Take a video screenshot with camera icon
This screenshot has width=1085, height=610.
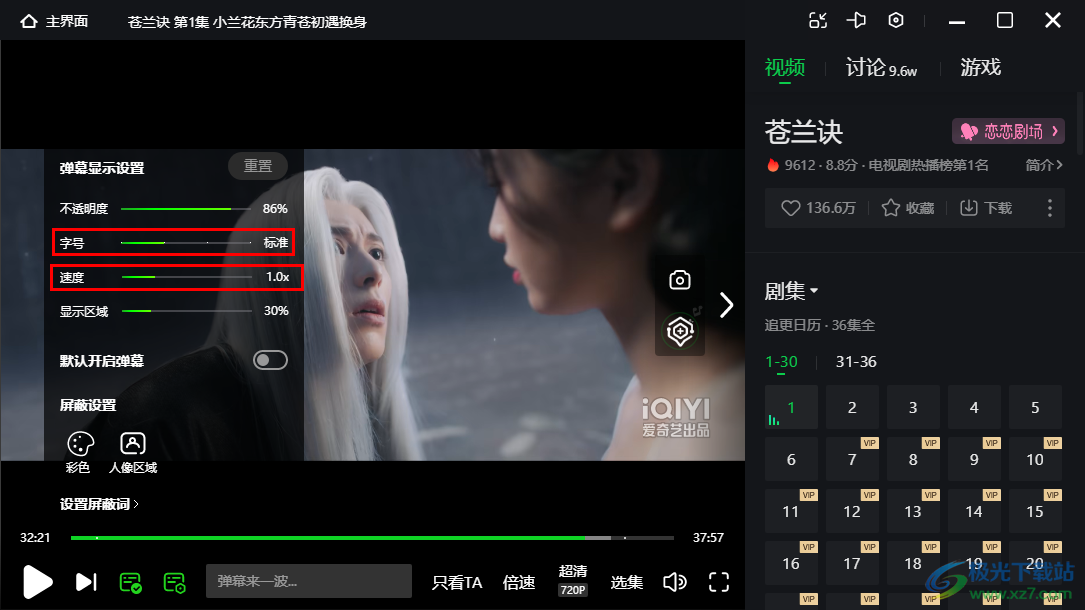[x=680, y=280]
